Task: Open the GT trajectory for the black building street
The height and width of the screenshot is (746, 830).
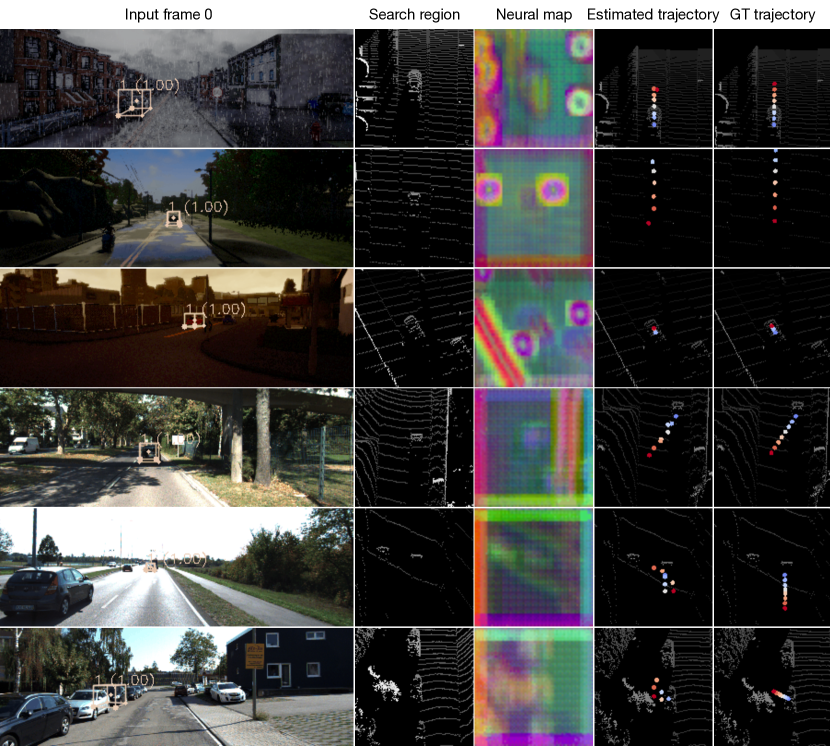Action: coord(772,687)
